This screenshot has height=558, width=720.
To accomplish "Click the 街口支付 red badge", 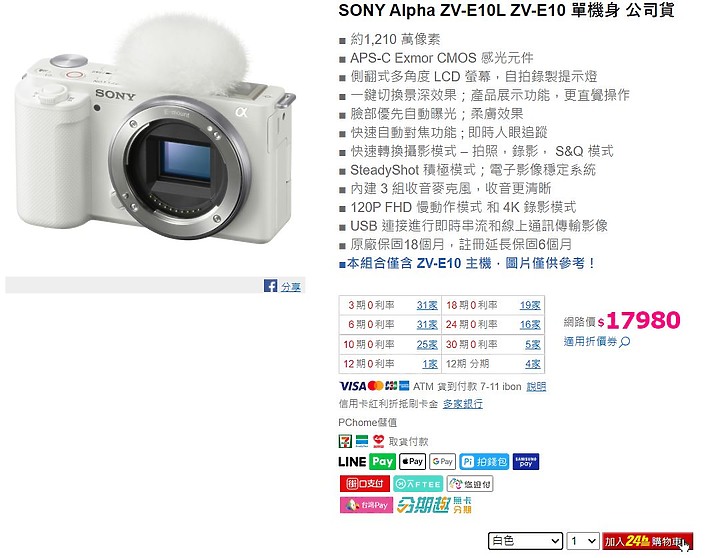I will (x=365, y=484).
